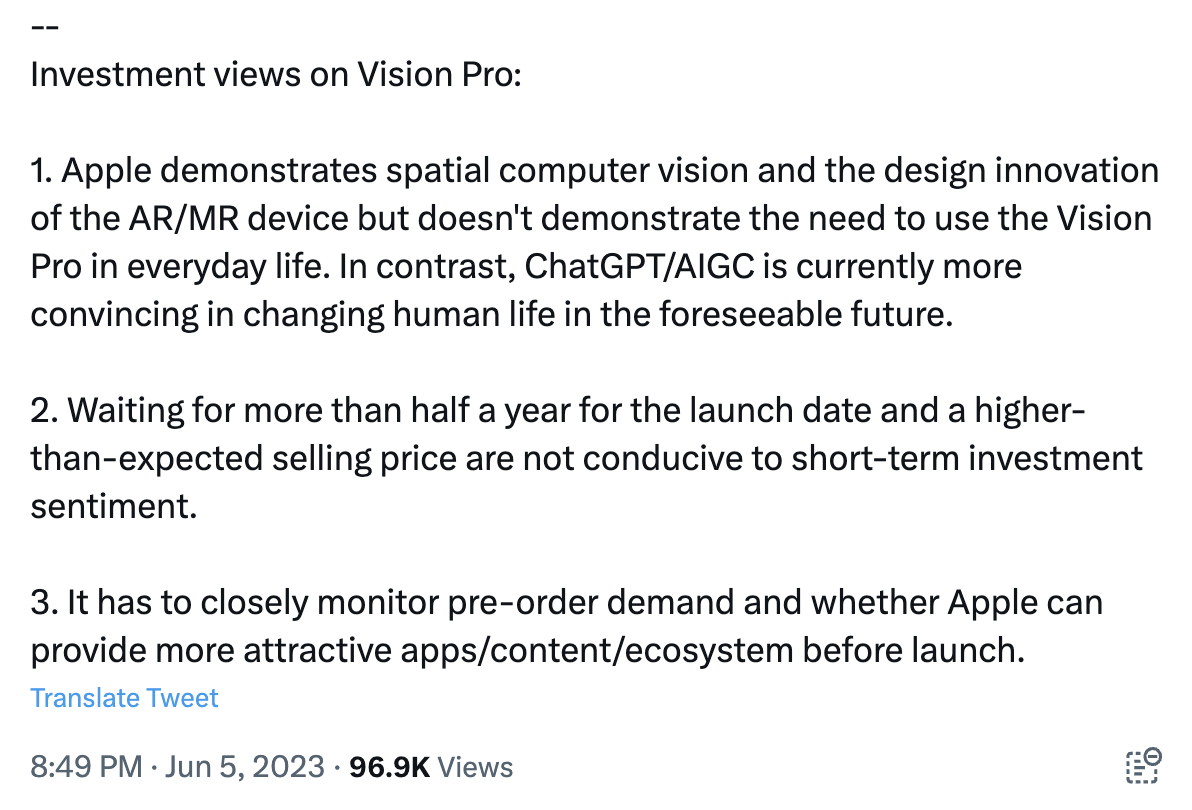Open the 8:49 PM timestamp link
The height and width of the screenshot is (810, 1192).
point(86,767)
